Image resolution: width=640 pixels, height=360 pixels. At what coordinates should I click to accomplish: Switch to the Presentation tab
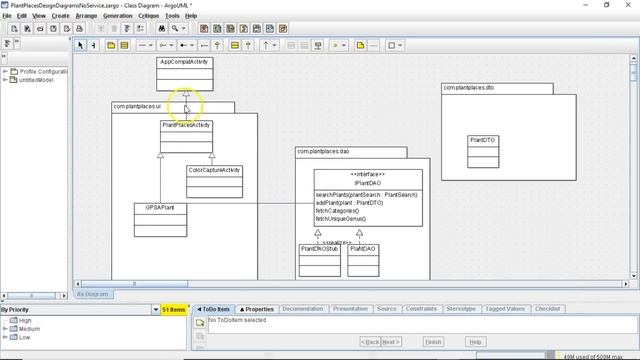pos(350,309)
